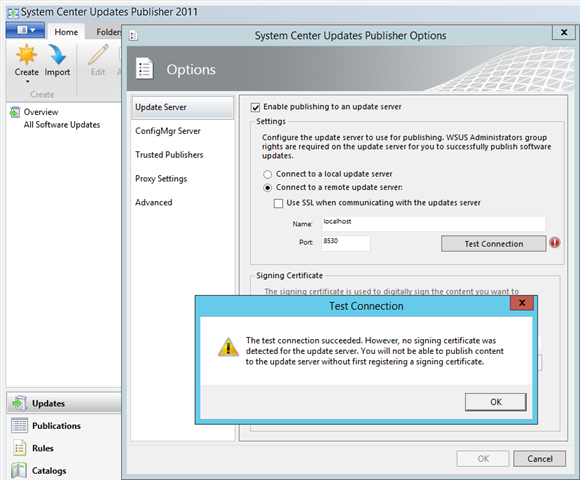Viewport: 580px width, 480px height.
Task: Select the Trusted Publishers options page
Action: point(169,155)
